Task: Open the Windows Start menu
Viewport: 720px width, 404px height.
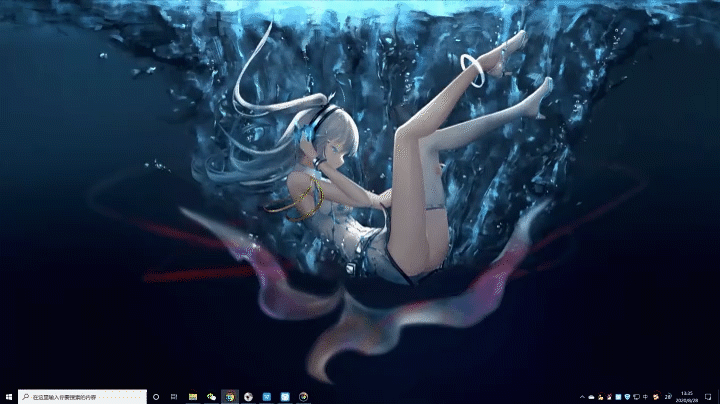Action: 8,396
